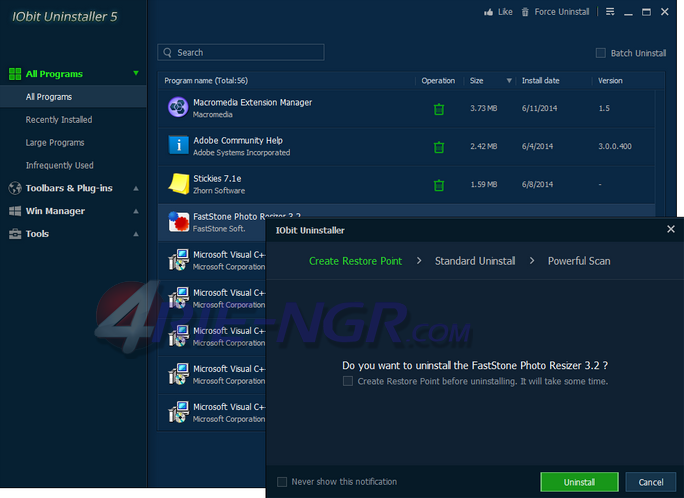Click the Tools toolbox icon
684x498 pixels.
coord(15,234)
